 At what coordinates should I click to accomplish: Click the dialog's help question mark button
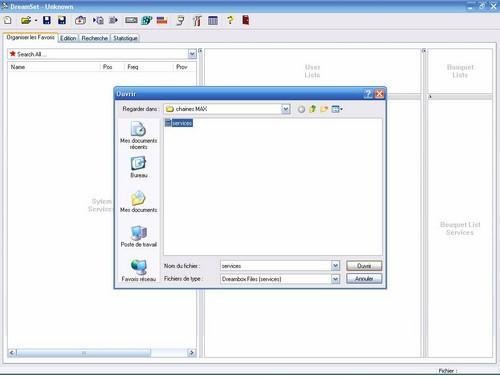pos(368,94)
